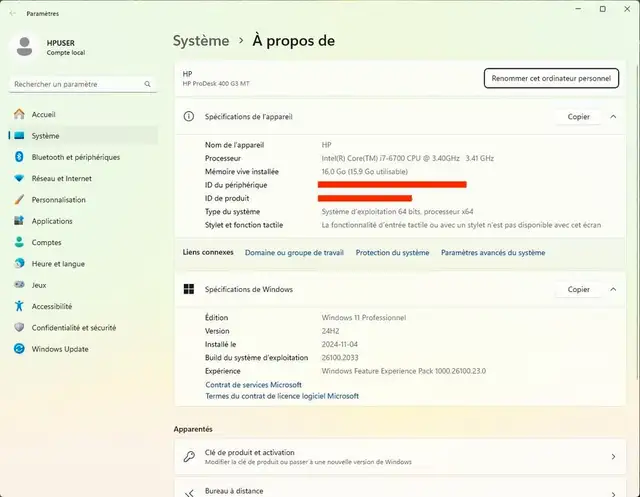Open Domaine ou groupe de travail link

click(294, 253)
